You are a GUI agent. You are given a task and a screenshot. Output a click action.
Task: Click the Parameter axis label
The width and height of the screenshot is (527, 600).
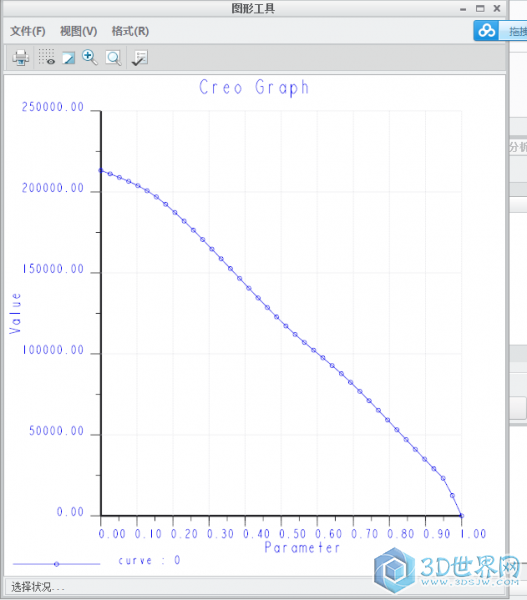pyautogui.click(x=302, y=548)
